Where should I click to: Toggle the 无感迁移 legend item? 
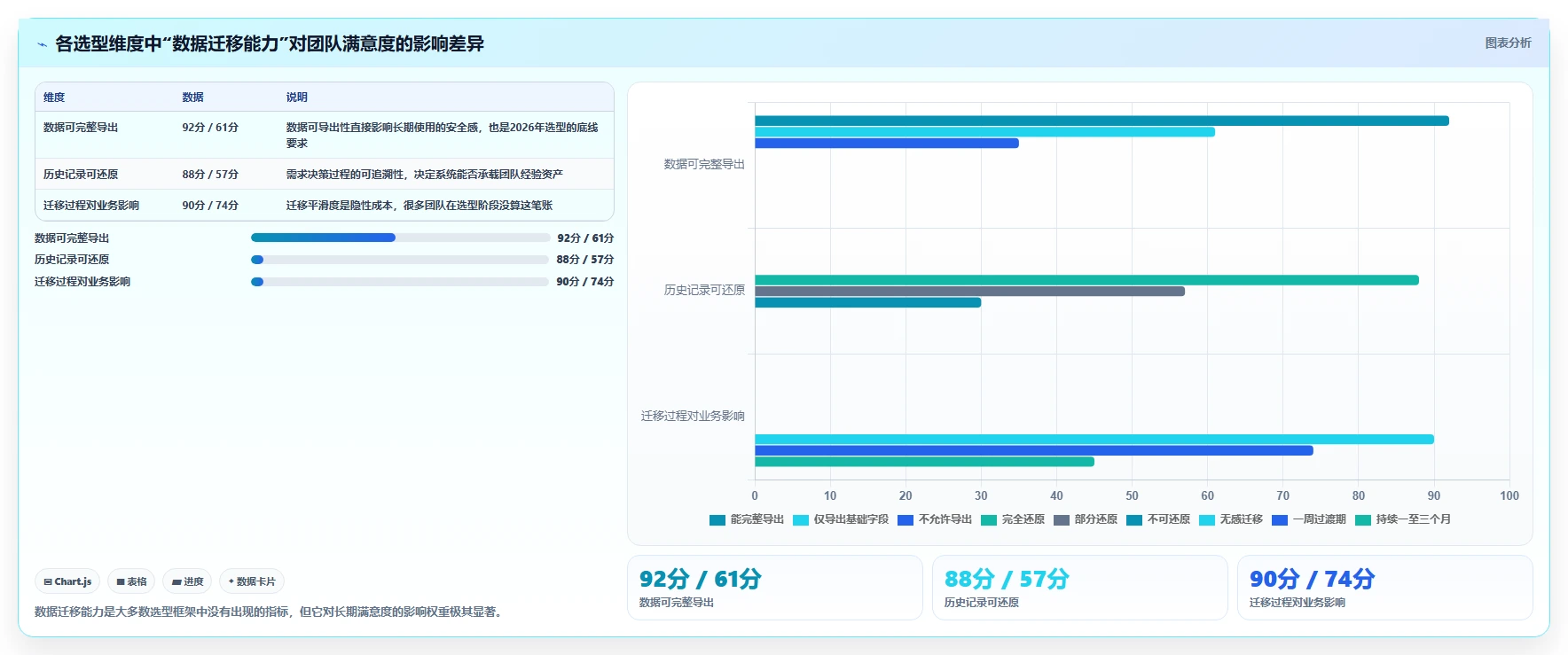coord(1231,519)
